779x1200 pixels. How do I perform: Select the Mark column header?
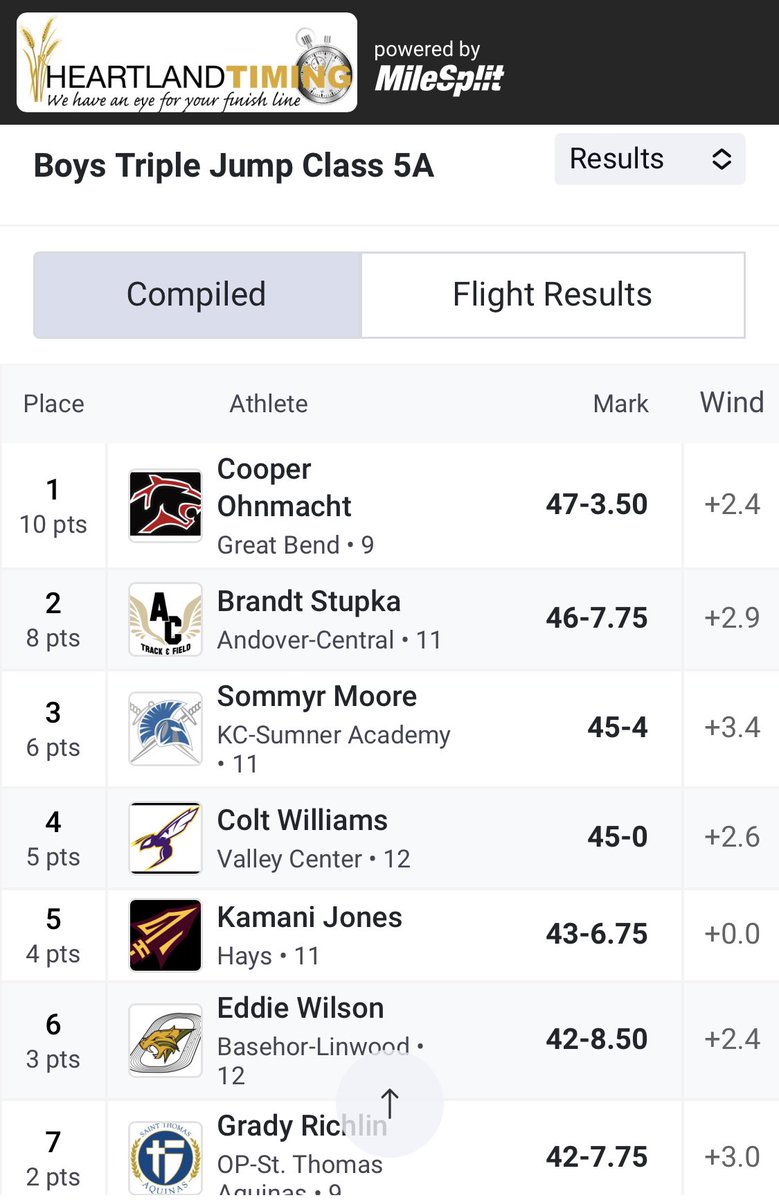tap(621, 404)
